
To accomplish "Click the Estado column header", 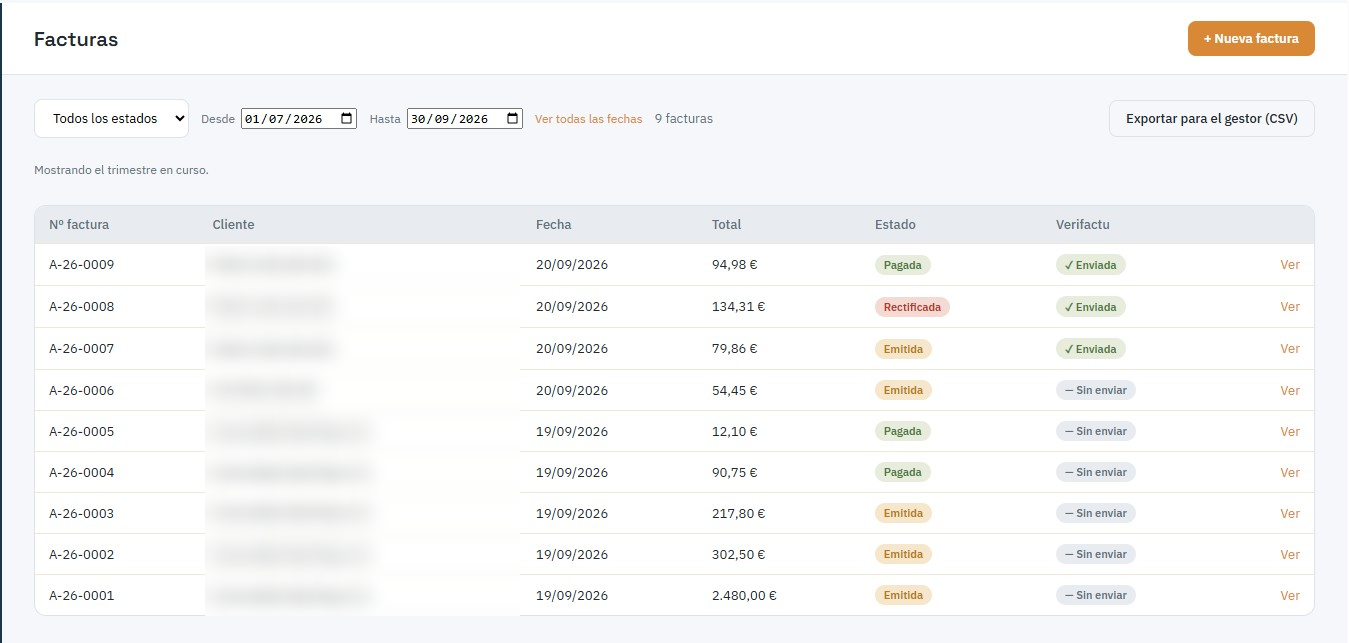I will pyautogui.click(x=895, y=225).
